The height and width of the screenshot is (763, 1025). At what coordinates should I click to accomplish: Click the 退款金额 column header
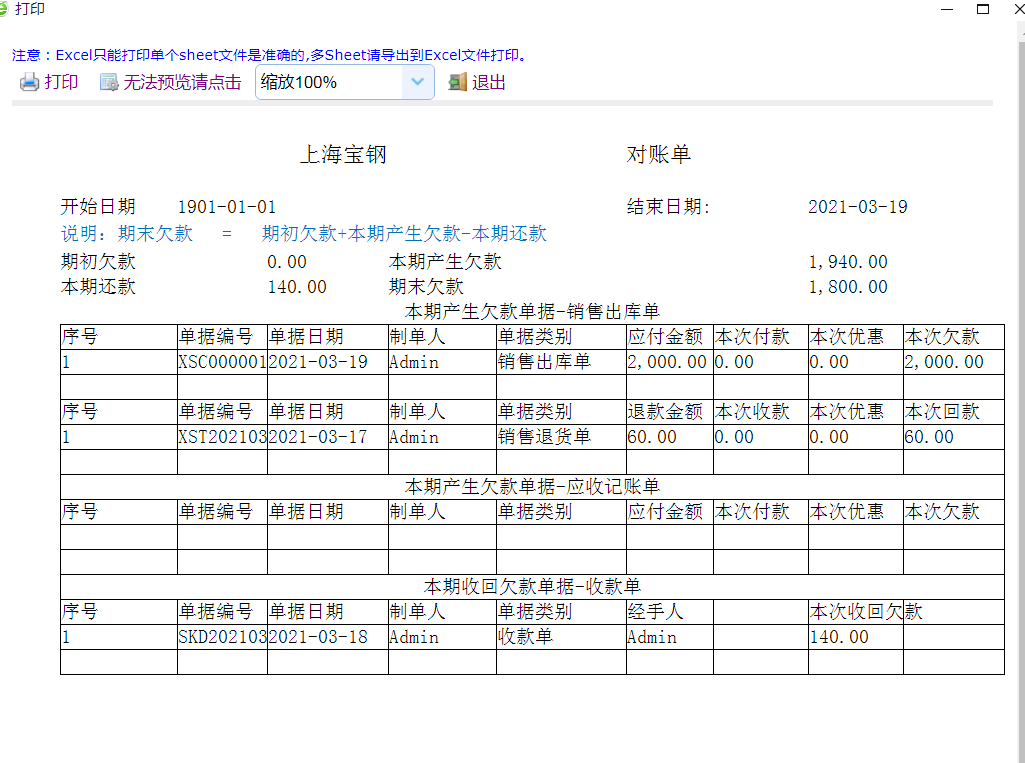(666, 412)
